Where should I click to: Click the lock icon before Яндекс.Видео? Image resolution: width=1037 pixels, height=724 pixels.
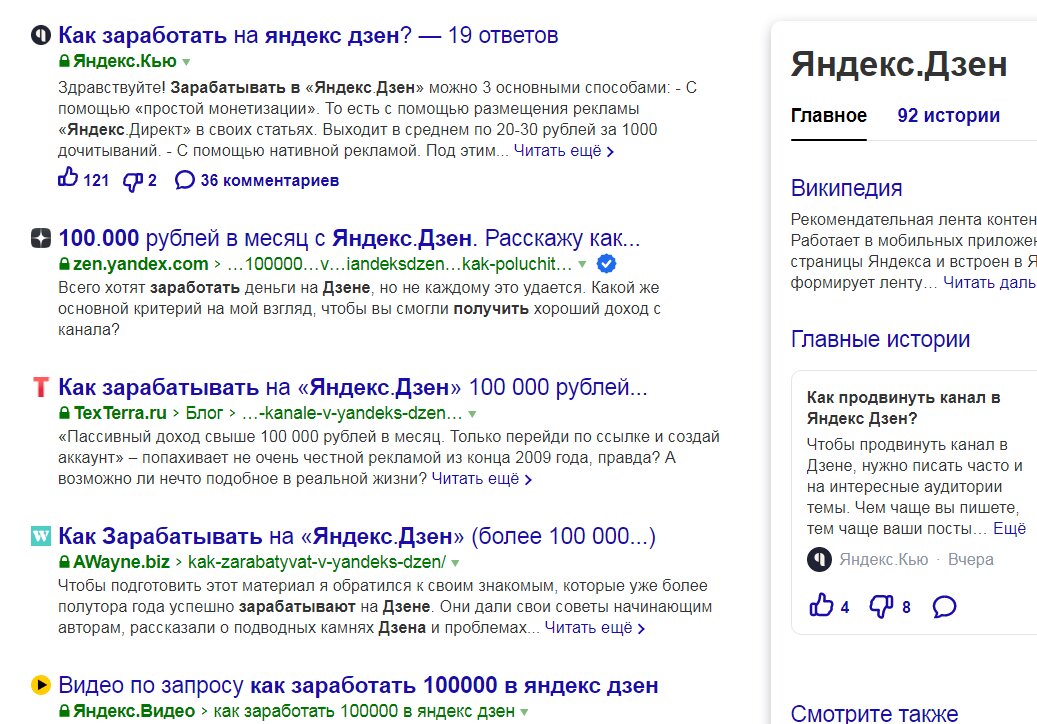point(64,711)
